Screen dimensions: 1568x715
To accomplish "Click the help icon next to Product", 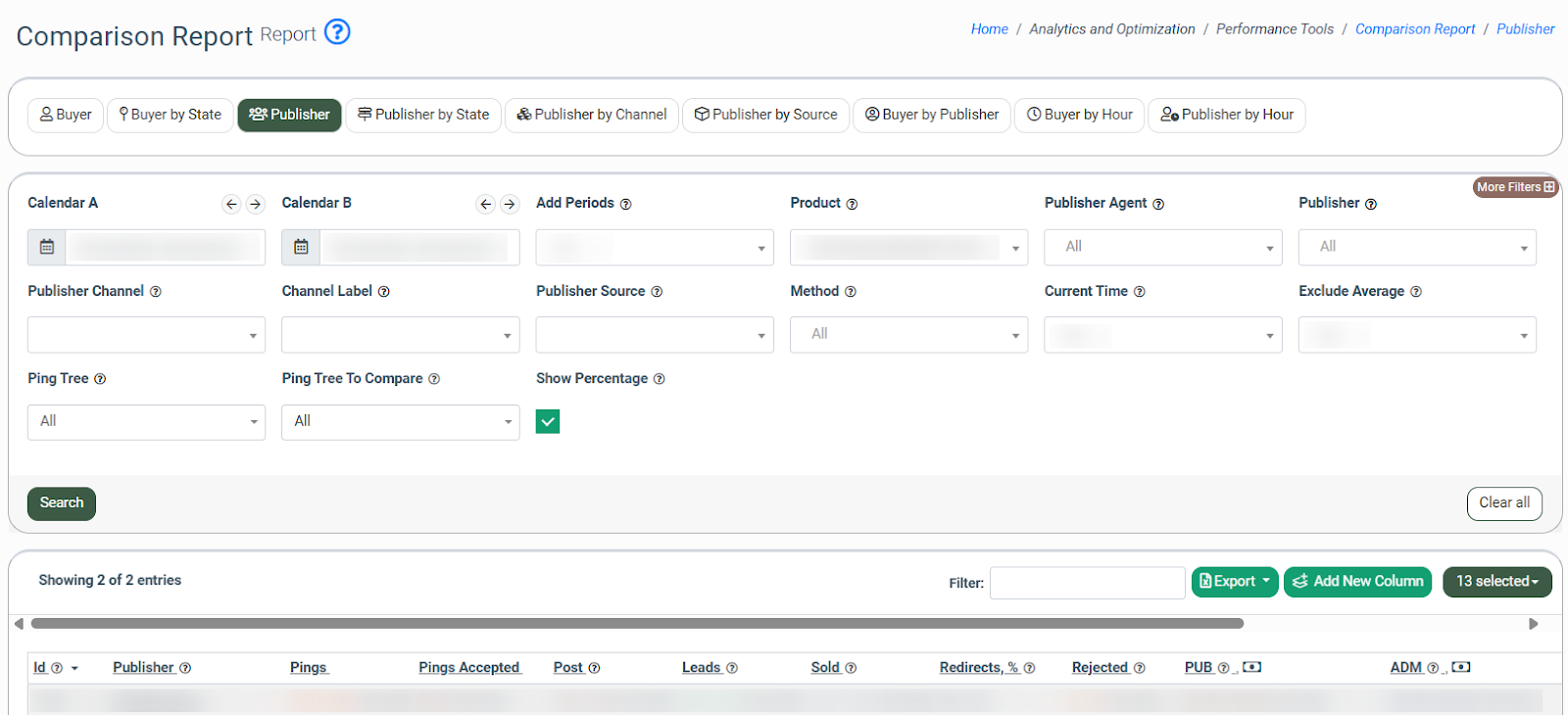I will pyautogui.click(x=852, y=204).
